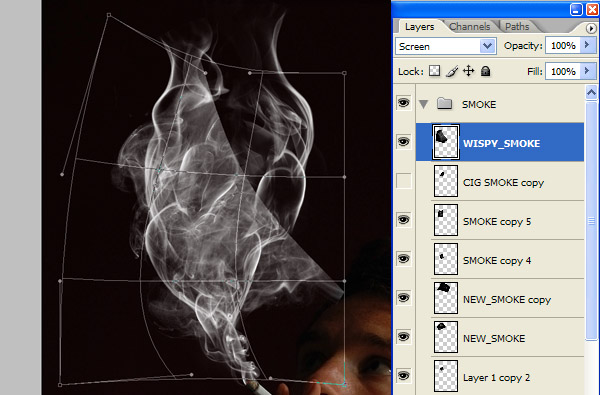This screenshot has height=395, width=600.
Task: Collapse the SMOKE group triangle
Action: (423, 104)
